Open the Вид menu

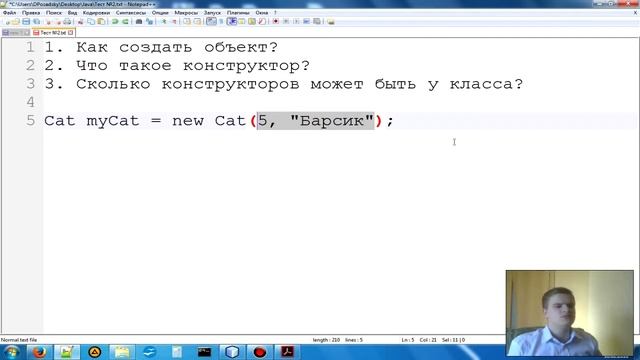pos(72,13)
